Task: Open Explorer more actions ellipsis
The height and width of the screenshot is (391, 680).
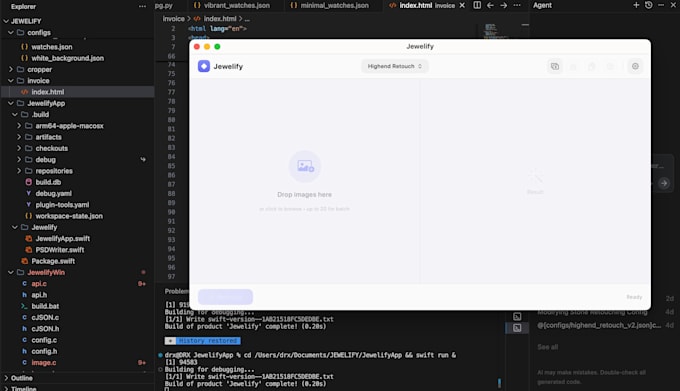Action: (142, 7)
